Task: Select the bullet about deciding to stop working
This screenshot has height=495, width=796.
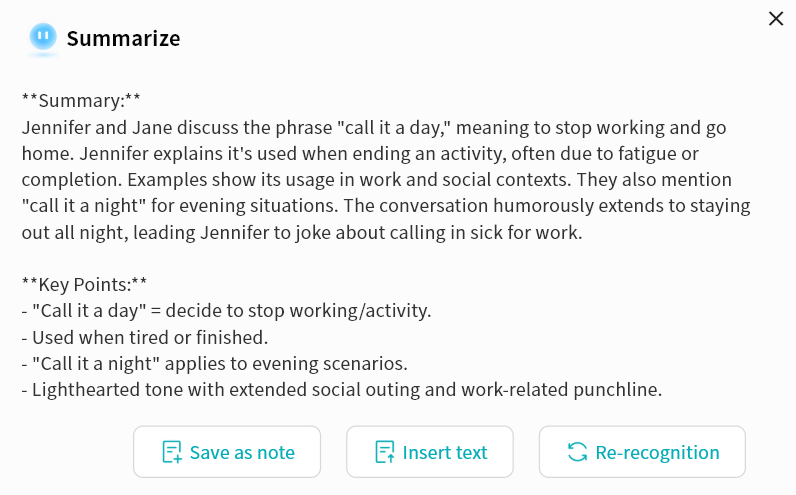Action: 226,310
